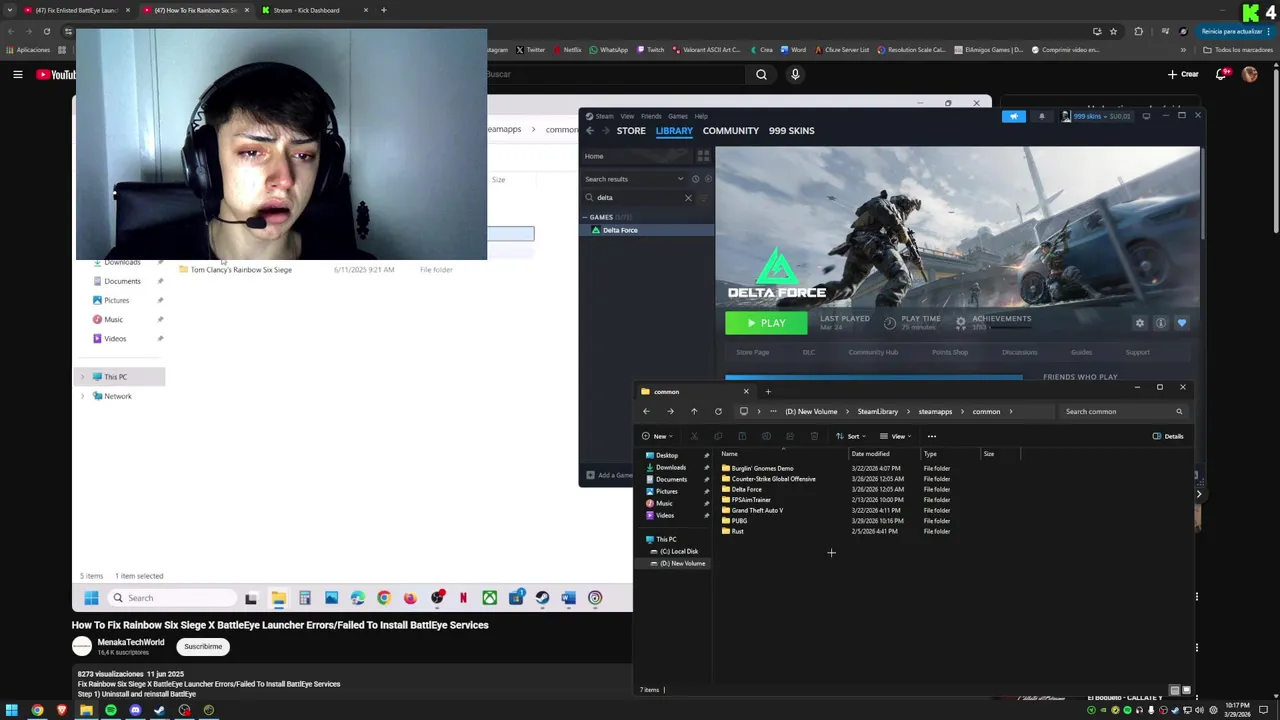Open Delta Force Points Shop link

[x=950, y=352]
